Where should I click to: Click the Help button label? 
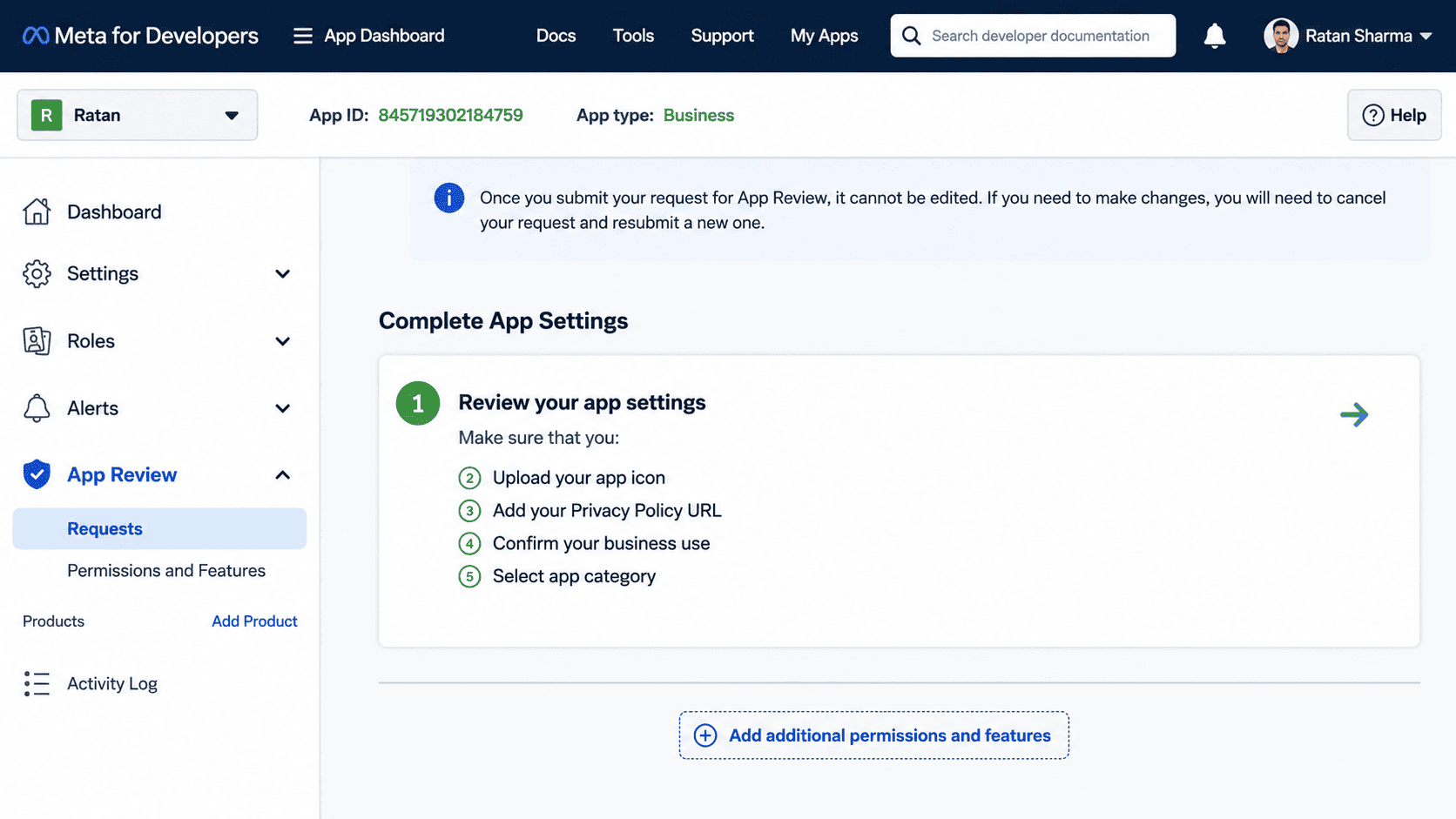pyautogui.click(x=1408, y=115)
